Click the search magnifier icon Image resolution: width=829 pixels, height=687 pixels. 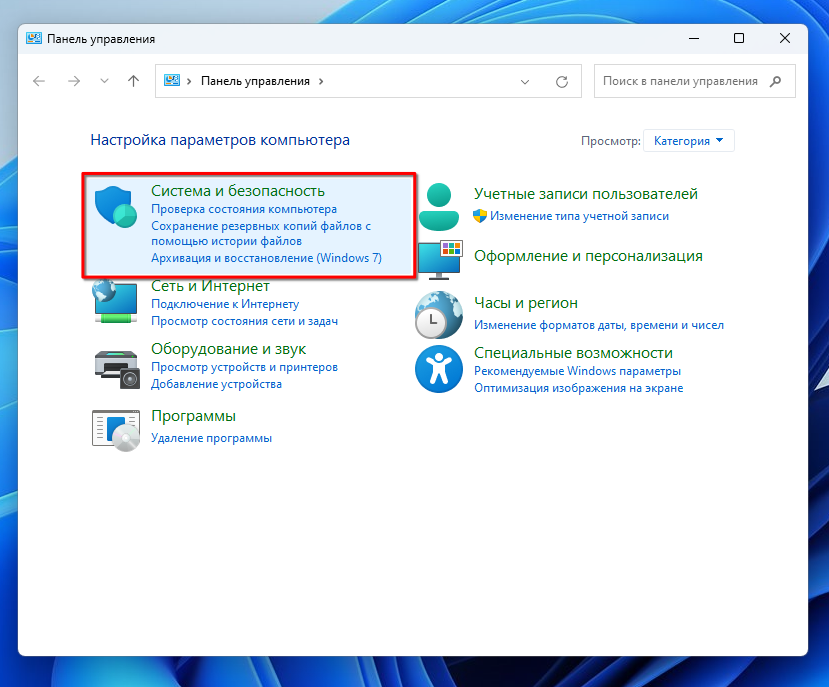pyautogui.click(x=775, y=81)
